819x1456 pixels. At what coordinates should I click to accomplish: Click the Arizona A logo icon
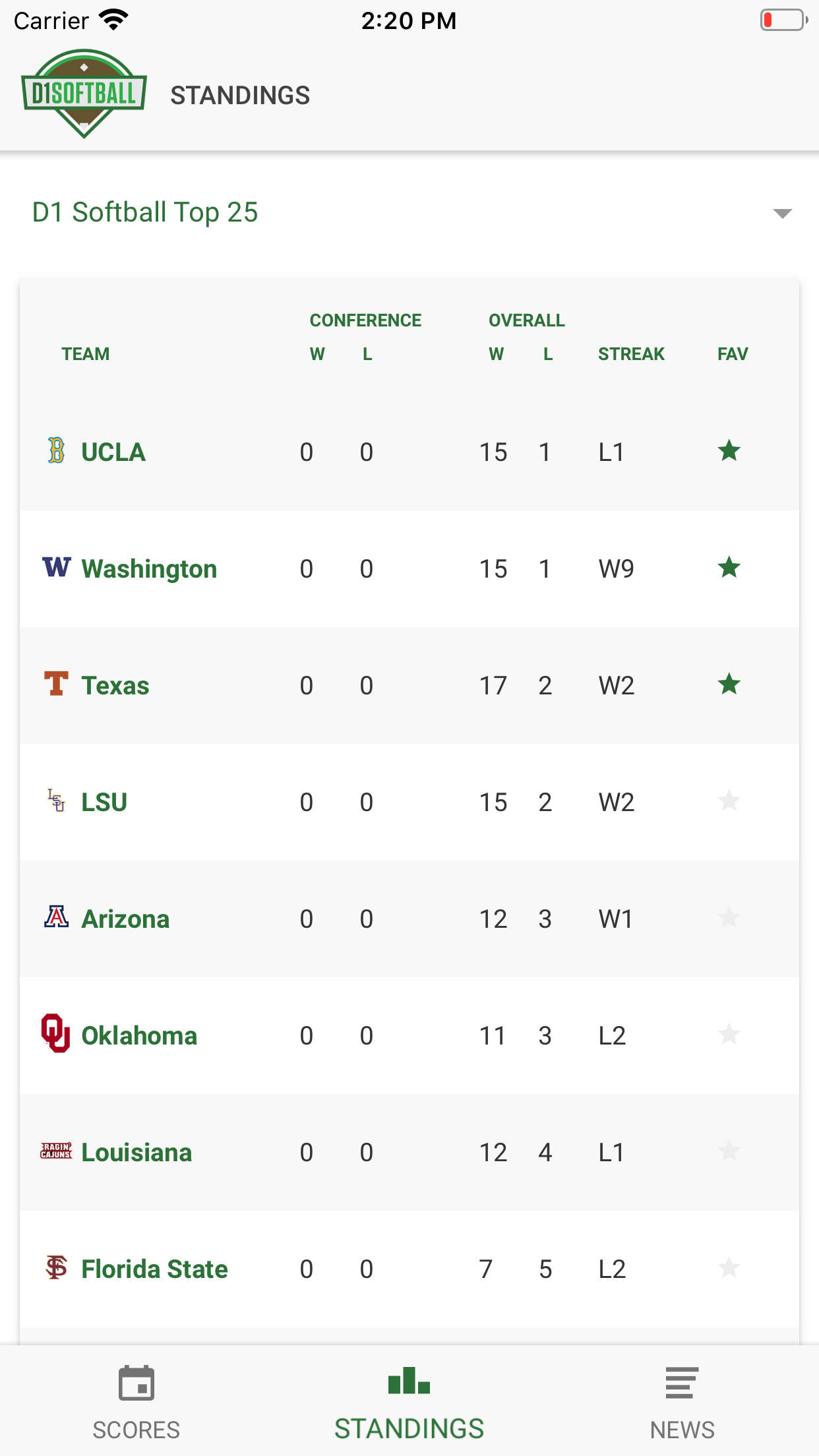[x=57, y=917]
